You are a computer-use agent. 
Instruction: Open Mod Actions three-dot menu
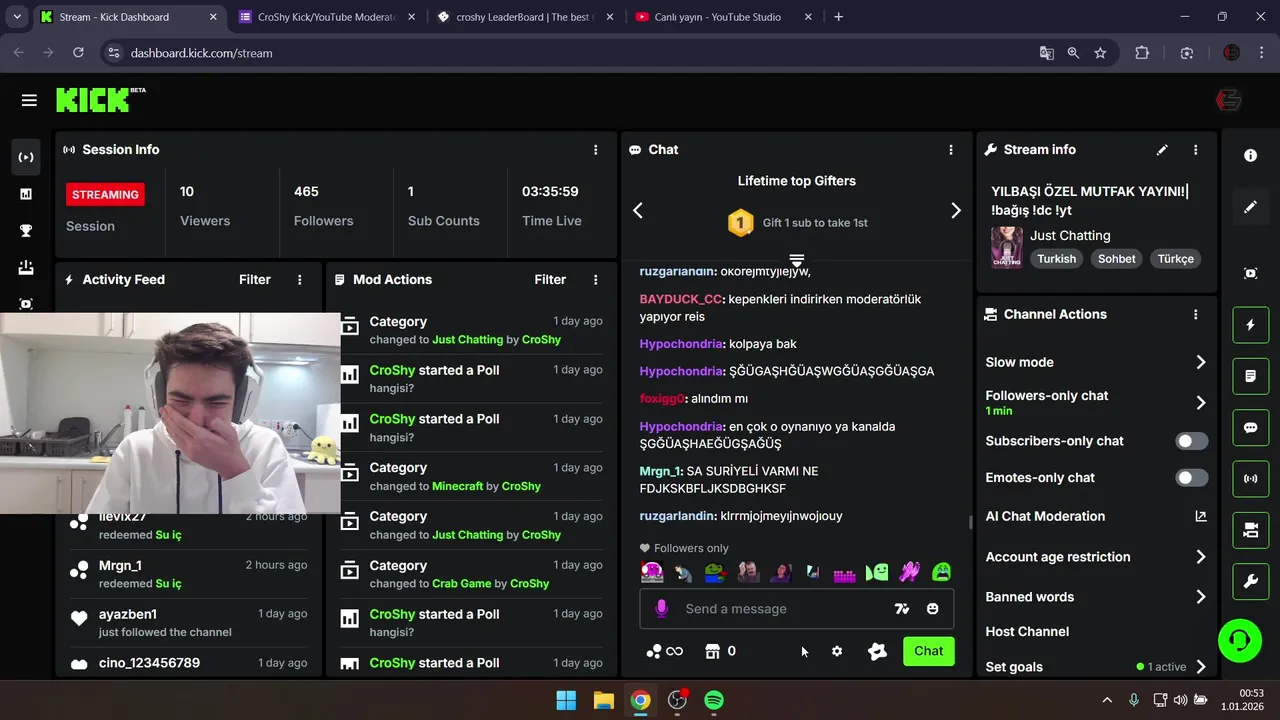[596, 280]
